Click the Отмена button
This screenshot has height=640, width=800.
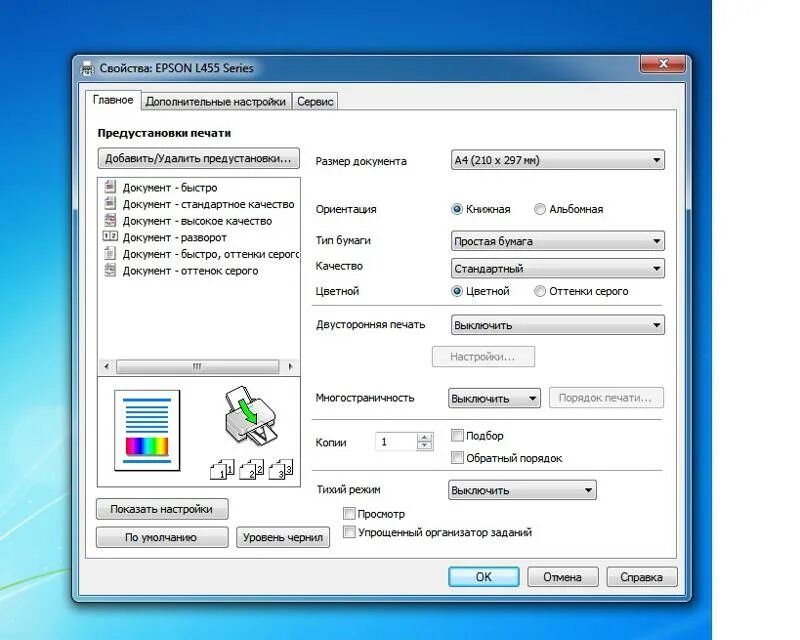pyautogui.click(x=562, y=577)
